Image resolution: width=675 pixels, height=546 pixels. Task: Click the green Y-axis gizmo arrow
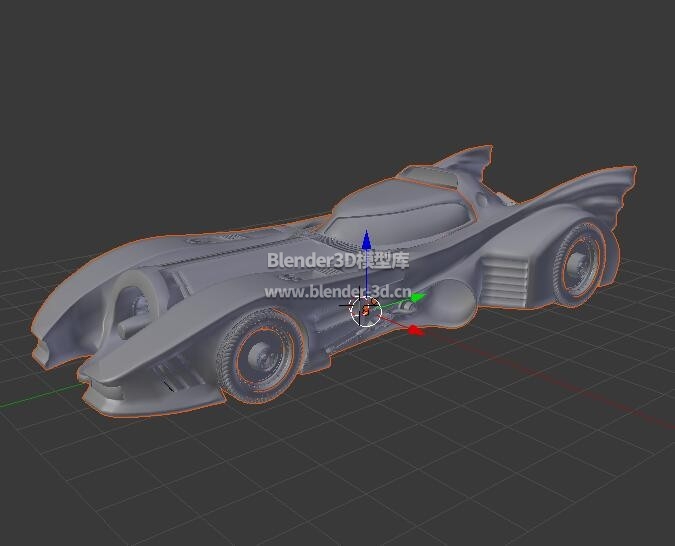click(418, 297)
